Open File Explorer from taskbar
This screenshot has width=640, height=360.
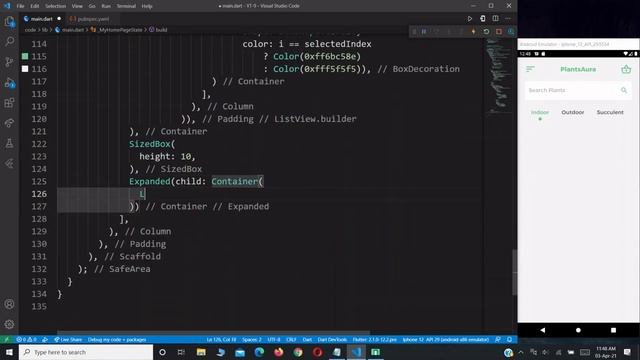201,352
